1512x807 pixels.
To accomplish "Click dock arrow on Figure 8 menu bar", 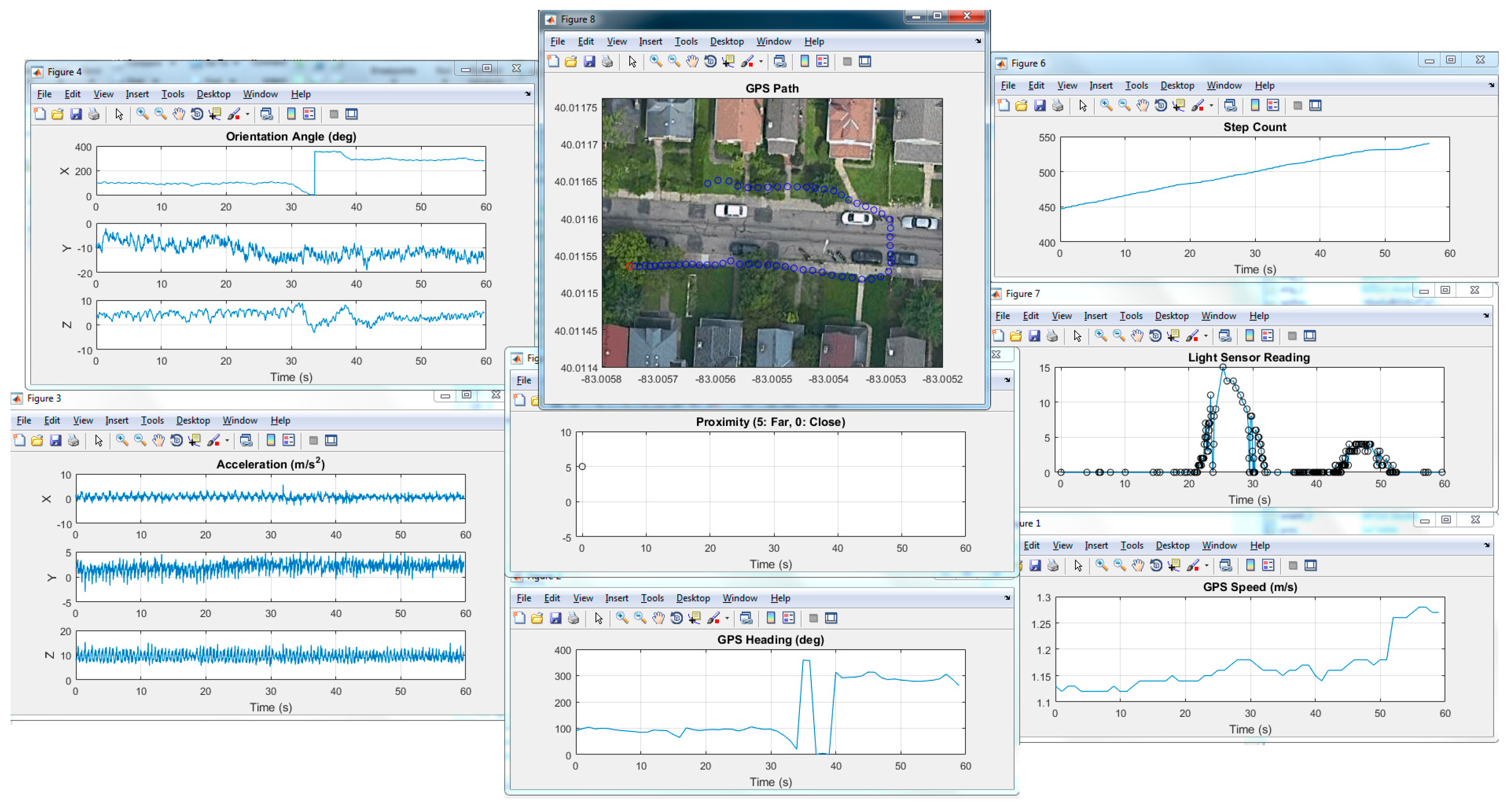I will pyautogui.click(x=978, y=41).
